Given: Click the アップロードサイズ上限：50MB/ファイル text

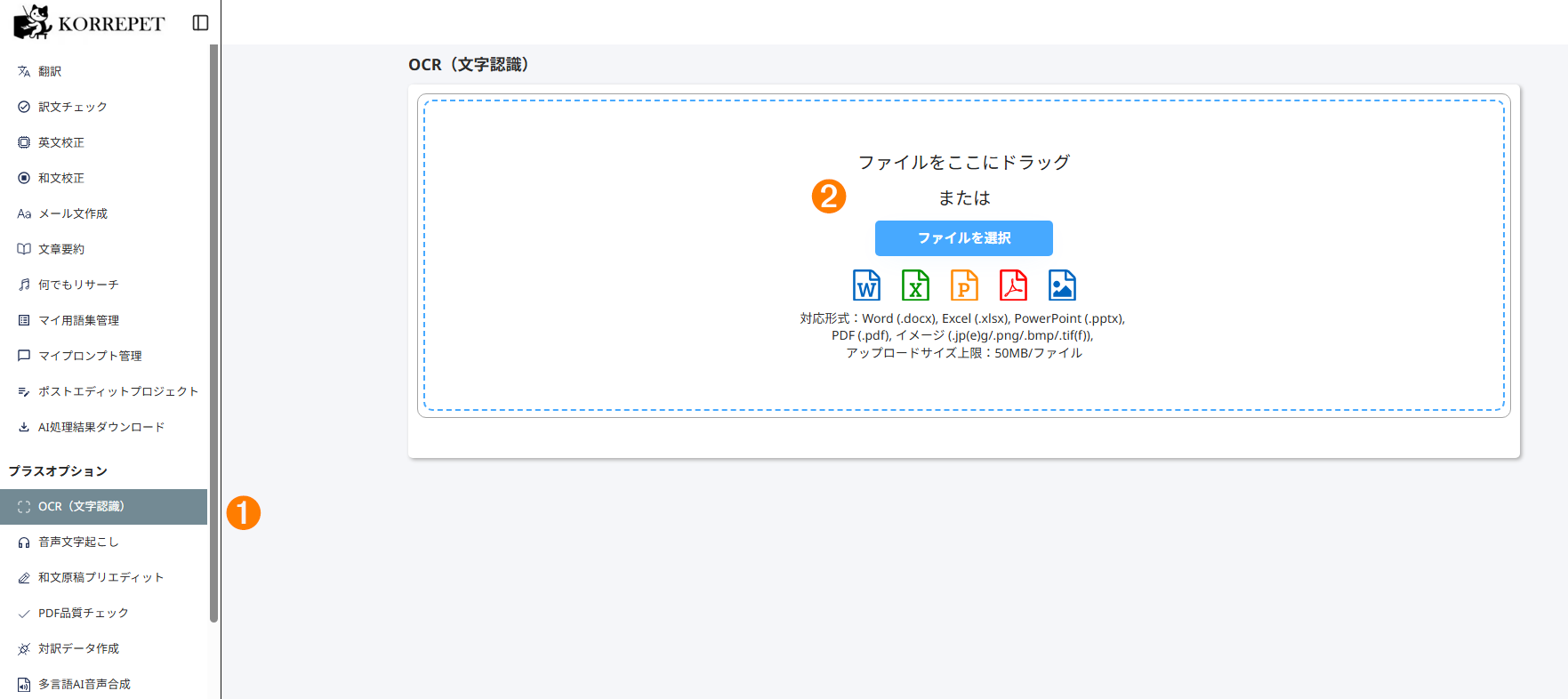Looking at the screenshot, I should pyautogui.click(x=964, y=353).
